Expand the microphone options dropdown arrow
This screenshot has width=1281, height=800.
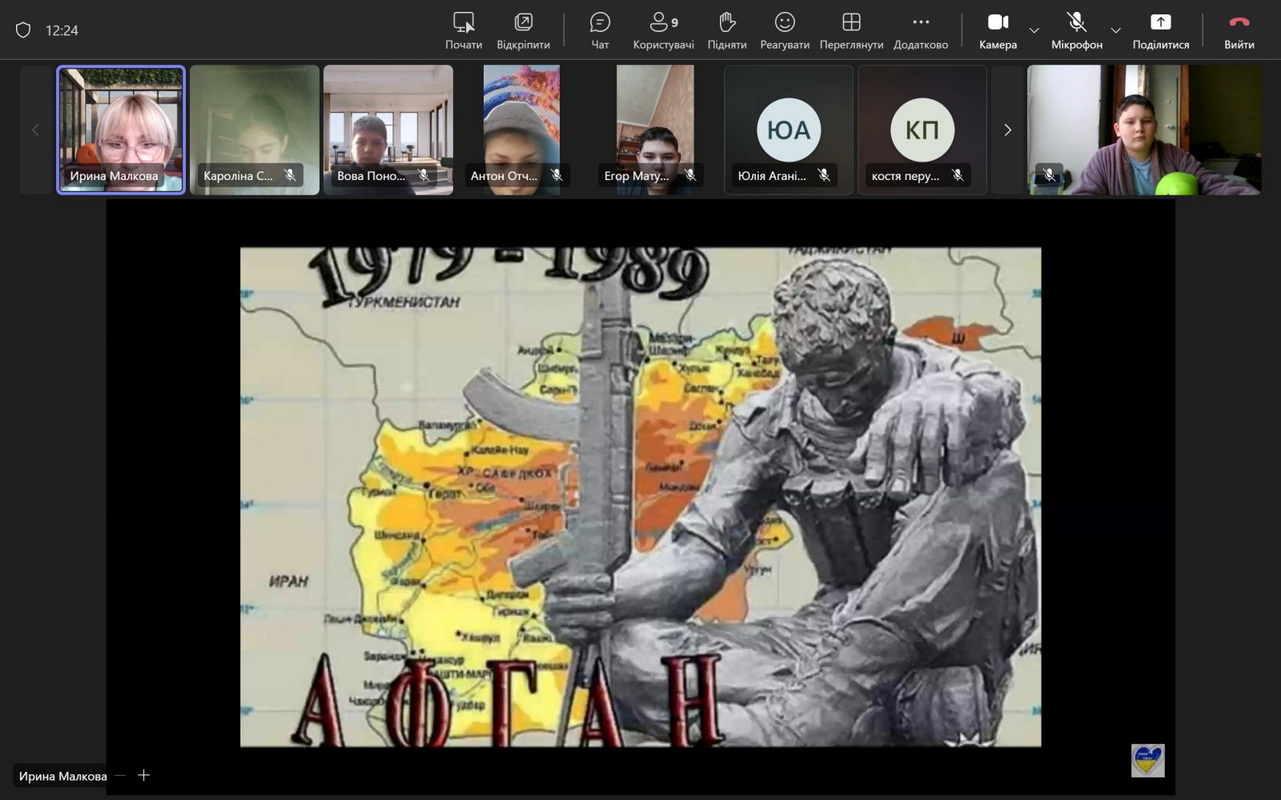[x=1116, y=30]
